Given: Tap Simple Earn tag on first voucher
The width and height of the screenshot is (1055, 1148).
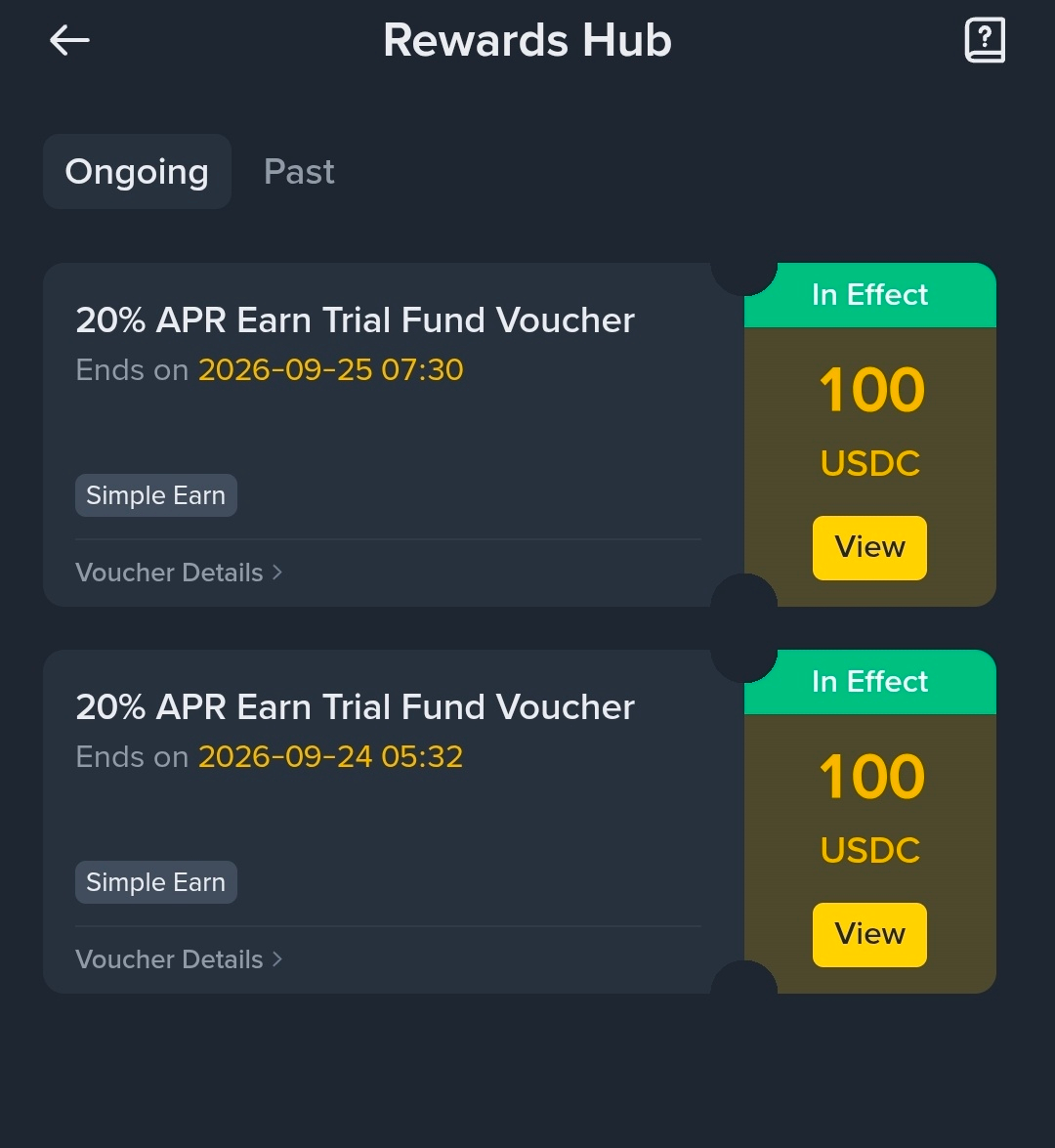Looking at the screenshot, I should [x=156, y=495].
